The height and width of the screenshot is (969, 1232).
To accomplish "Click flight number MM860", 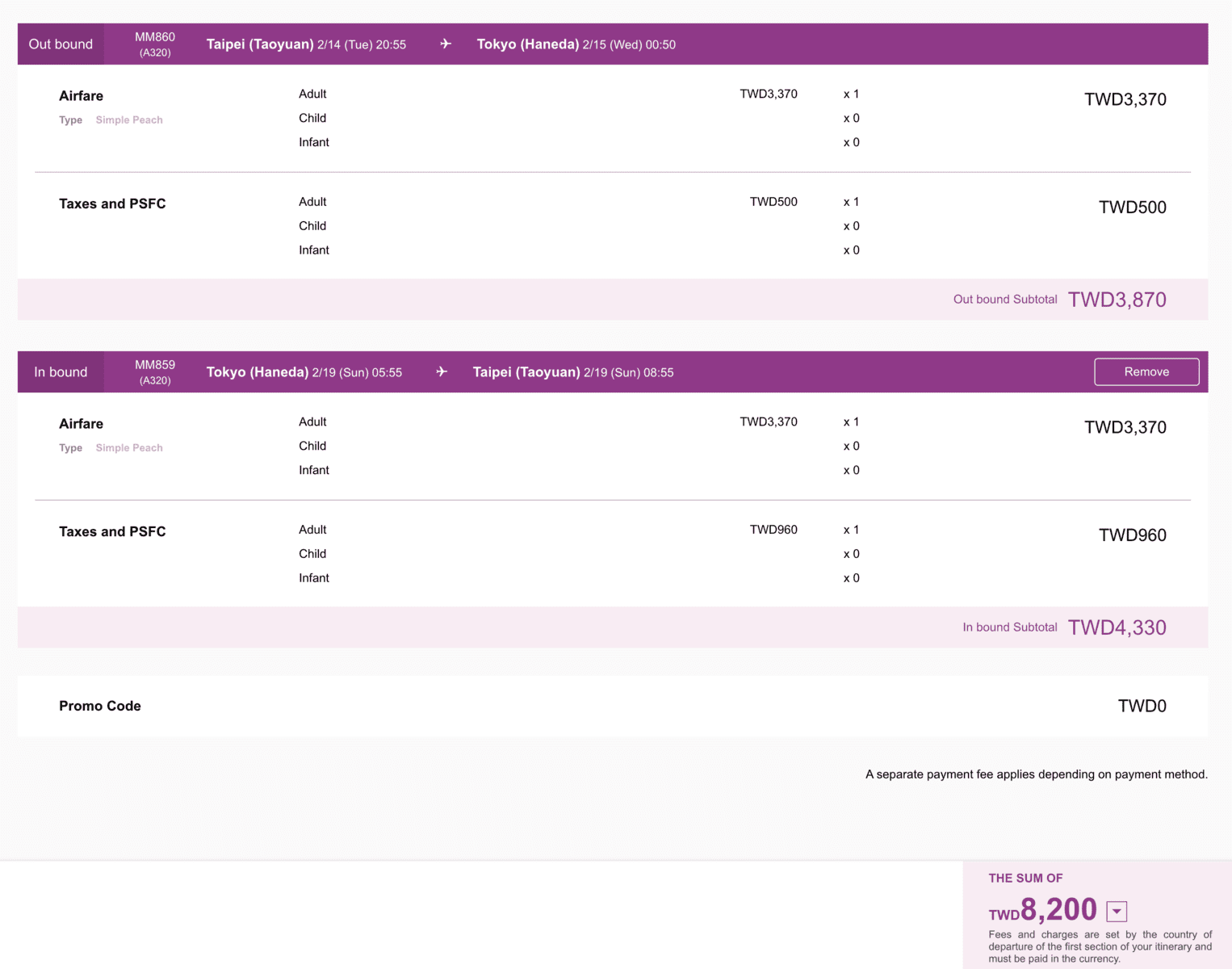I will point(155,37).
